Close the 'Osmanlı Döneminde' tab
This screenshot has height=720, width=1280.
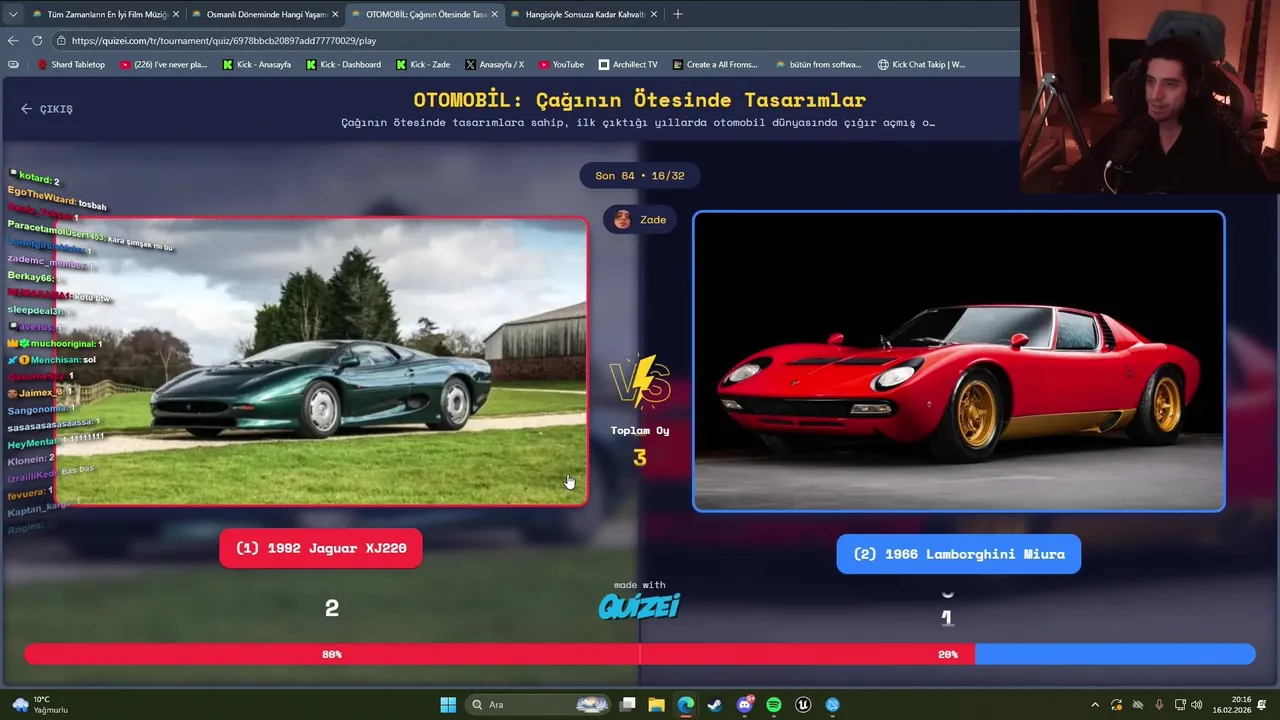pos(335,14)
